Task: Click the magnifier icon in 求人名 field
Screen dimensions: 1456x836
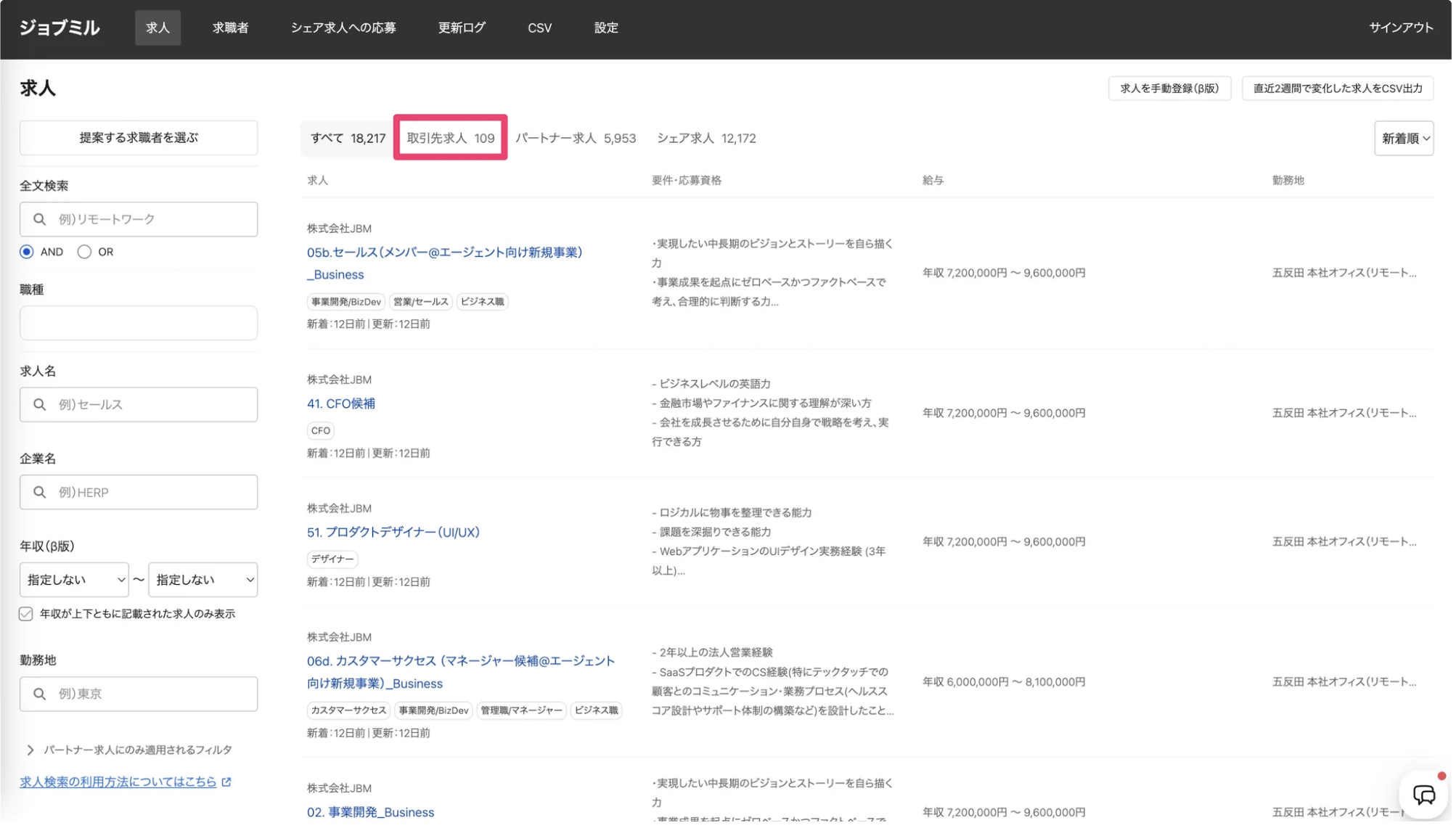Action: point(40,405)
